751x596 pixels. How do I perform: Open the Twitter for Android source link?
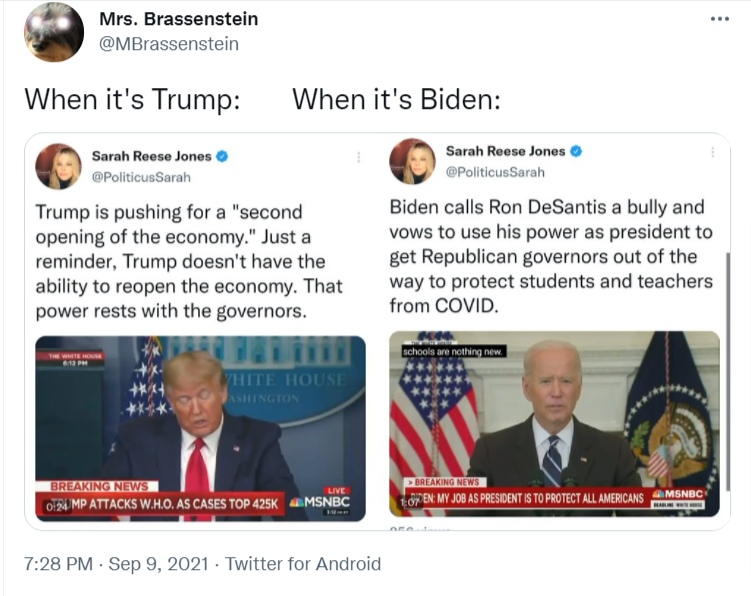click(303, 564)
